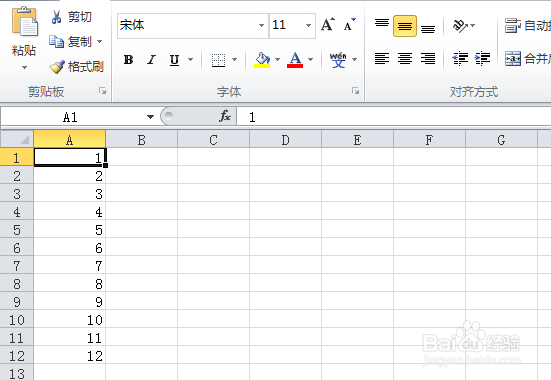Select column B header
Viewport: 551px width, 380px height.
pyautogui.click(x=142, y=140)
